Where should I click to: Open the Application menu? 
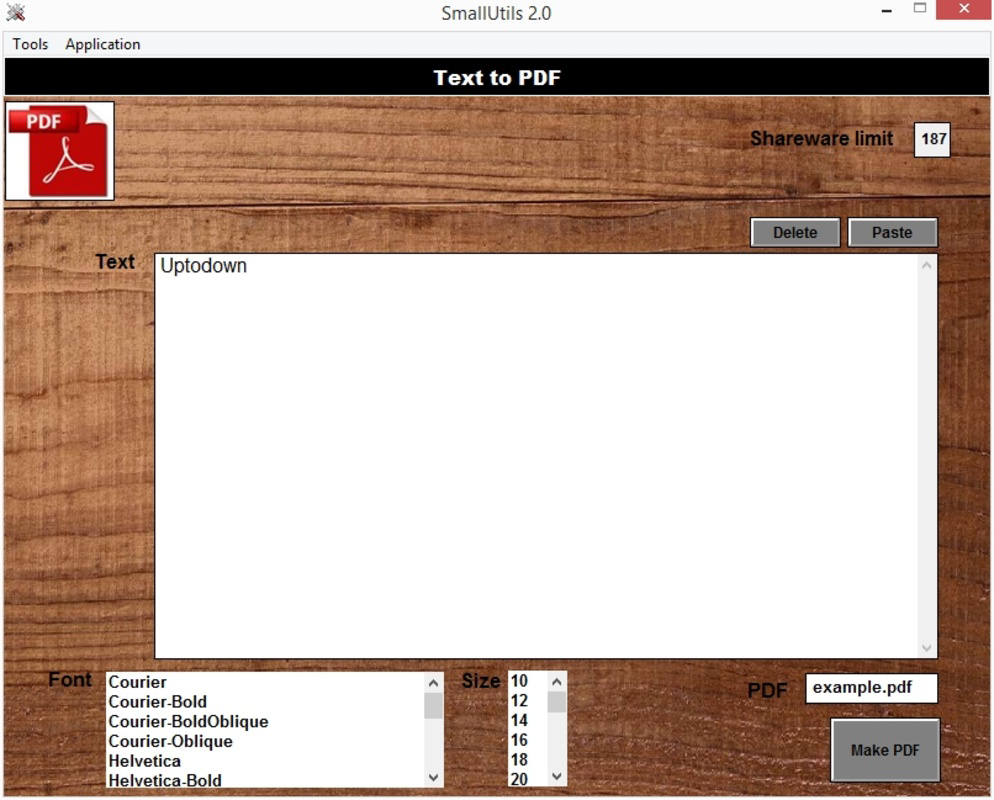pyautogui.click(x=103, y=44)
